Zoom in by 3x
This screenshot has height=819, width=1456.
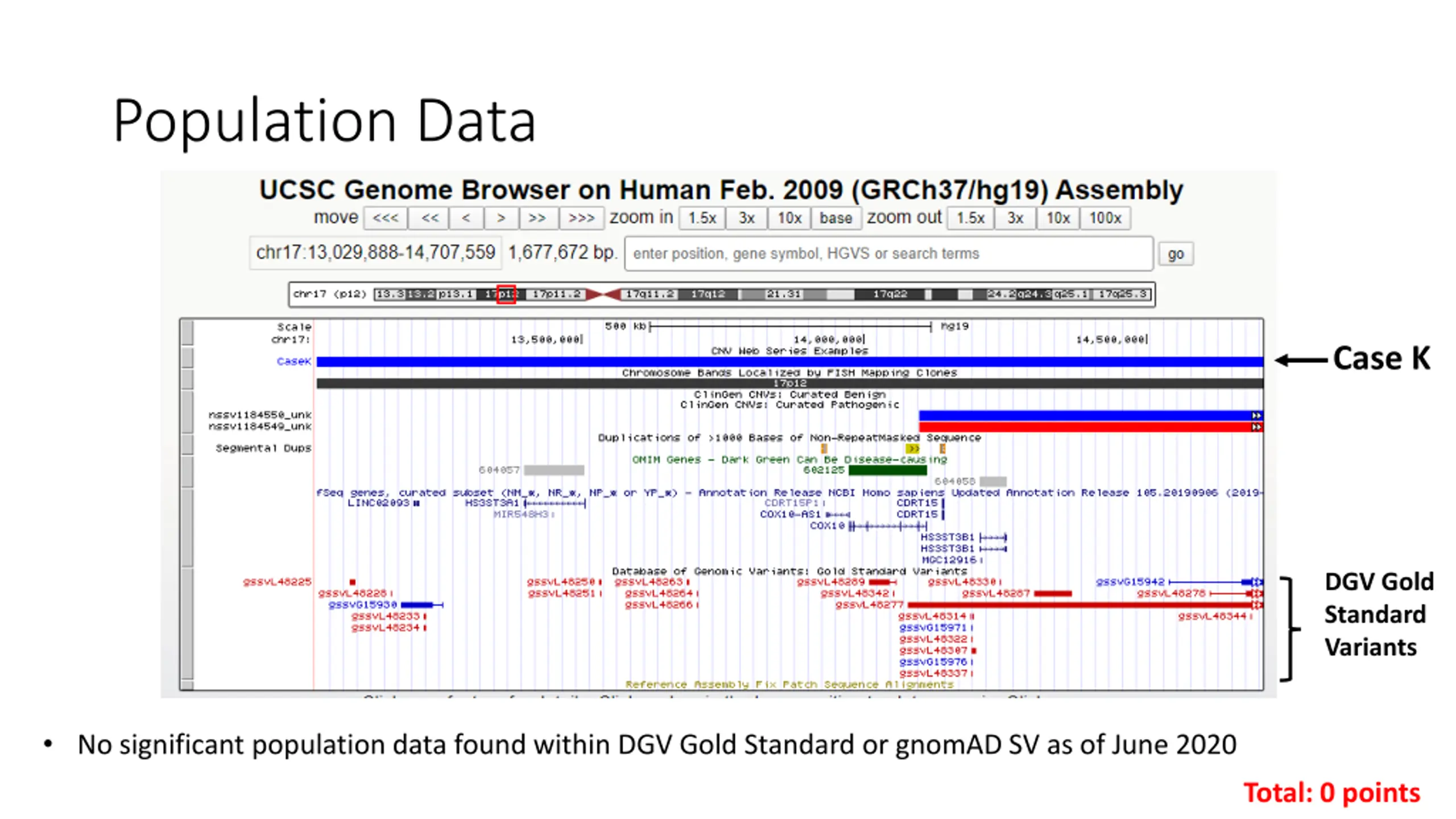point(747,218)
